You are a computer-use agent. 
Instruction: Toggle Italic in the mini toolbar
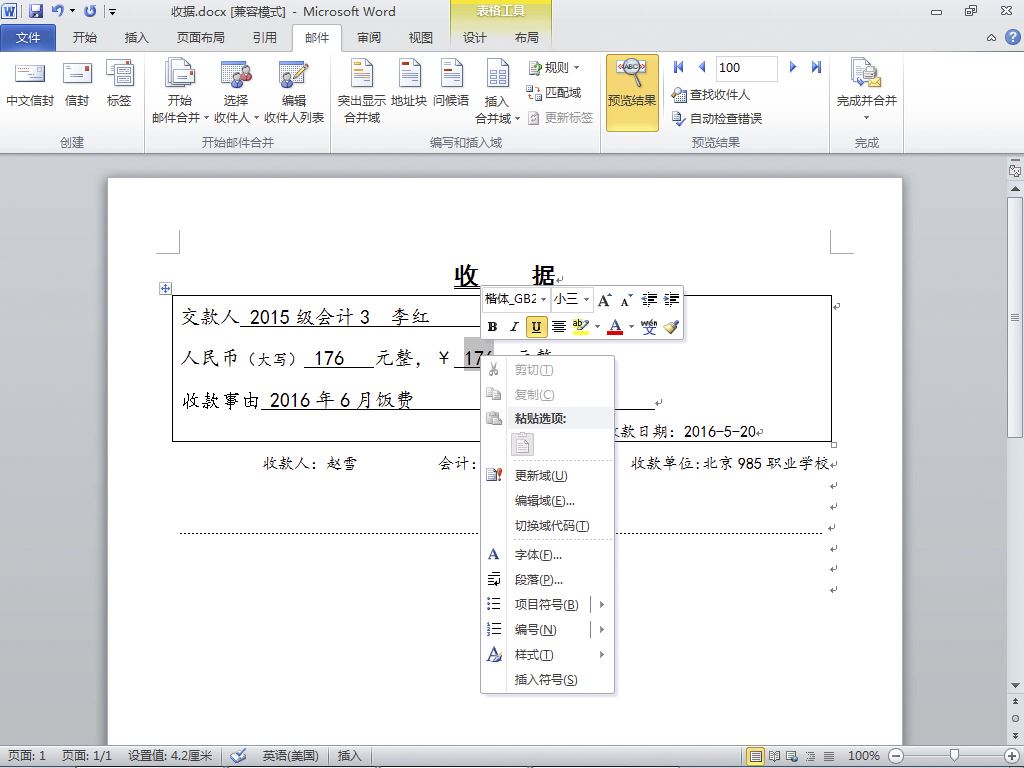tap(514, 327)
